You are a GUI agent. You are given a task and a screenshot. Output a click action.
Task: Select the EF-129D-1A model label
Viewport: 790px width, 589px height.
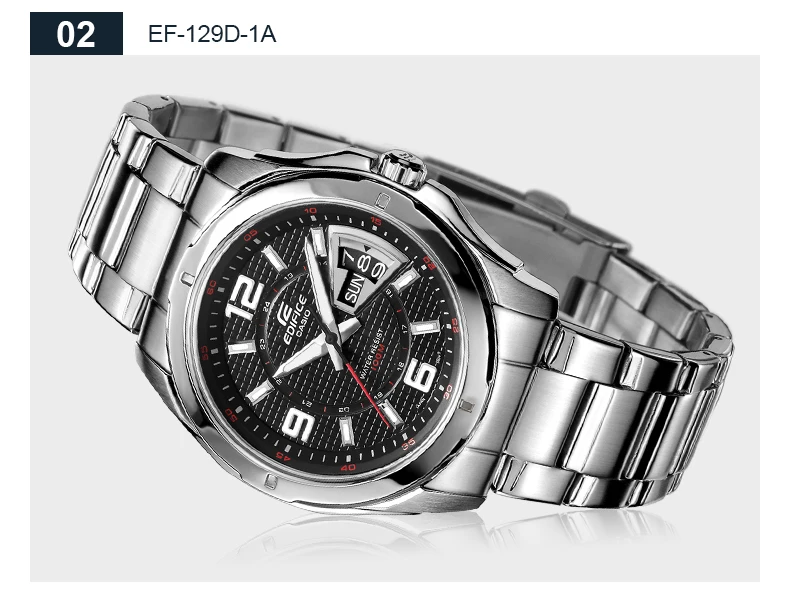point(212,34)
